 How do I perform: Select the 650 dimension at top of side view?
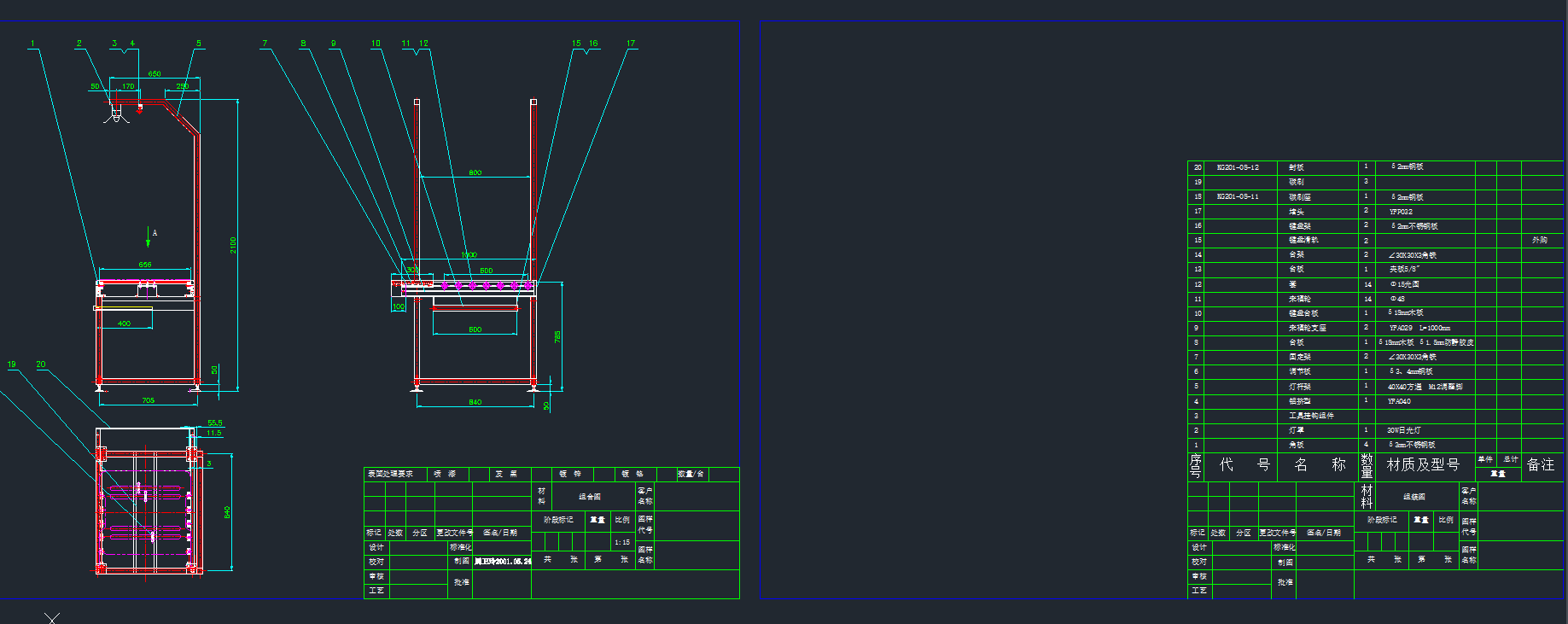(154, 74)
